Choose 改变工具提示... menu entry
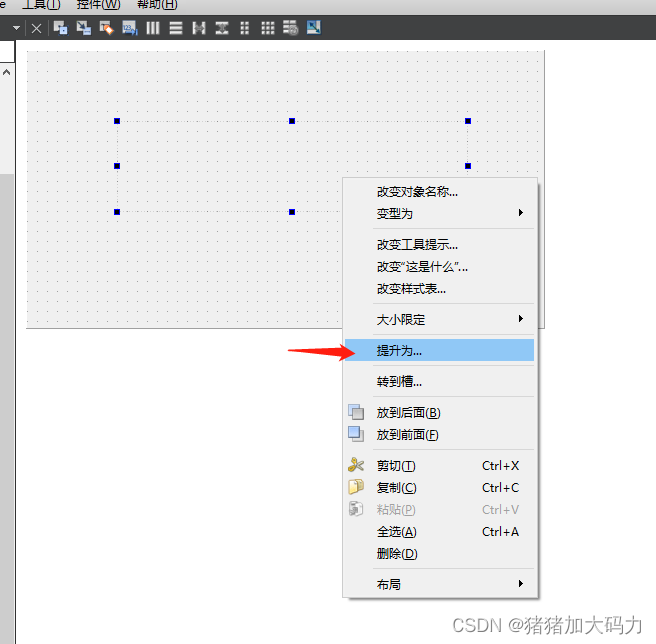This screenshot has height=644, width=656. [439, 244]
